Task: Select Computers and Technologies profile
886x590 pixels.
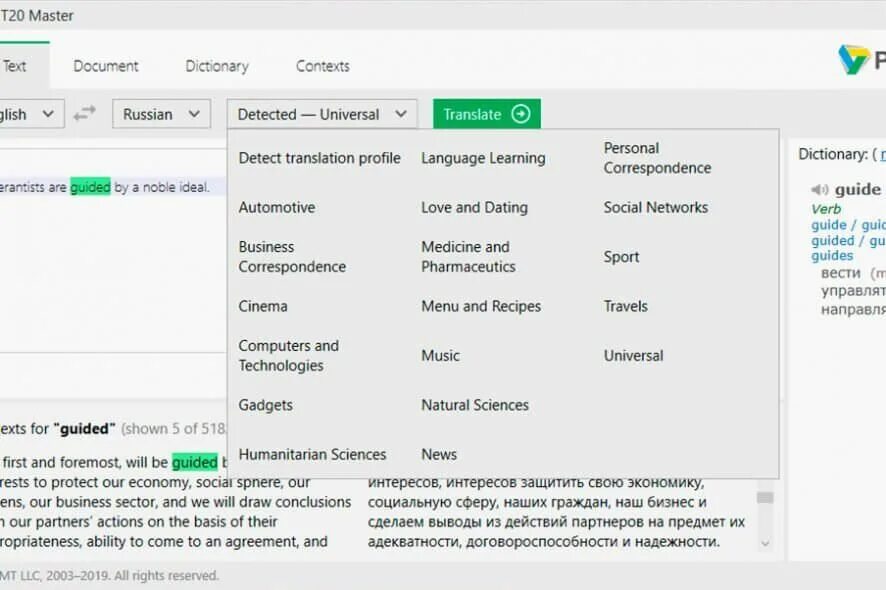Action: tap(289, 356)
